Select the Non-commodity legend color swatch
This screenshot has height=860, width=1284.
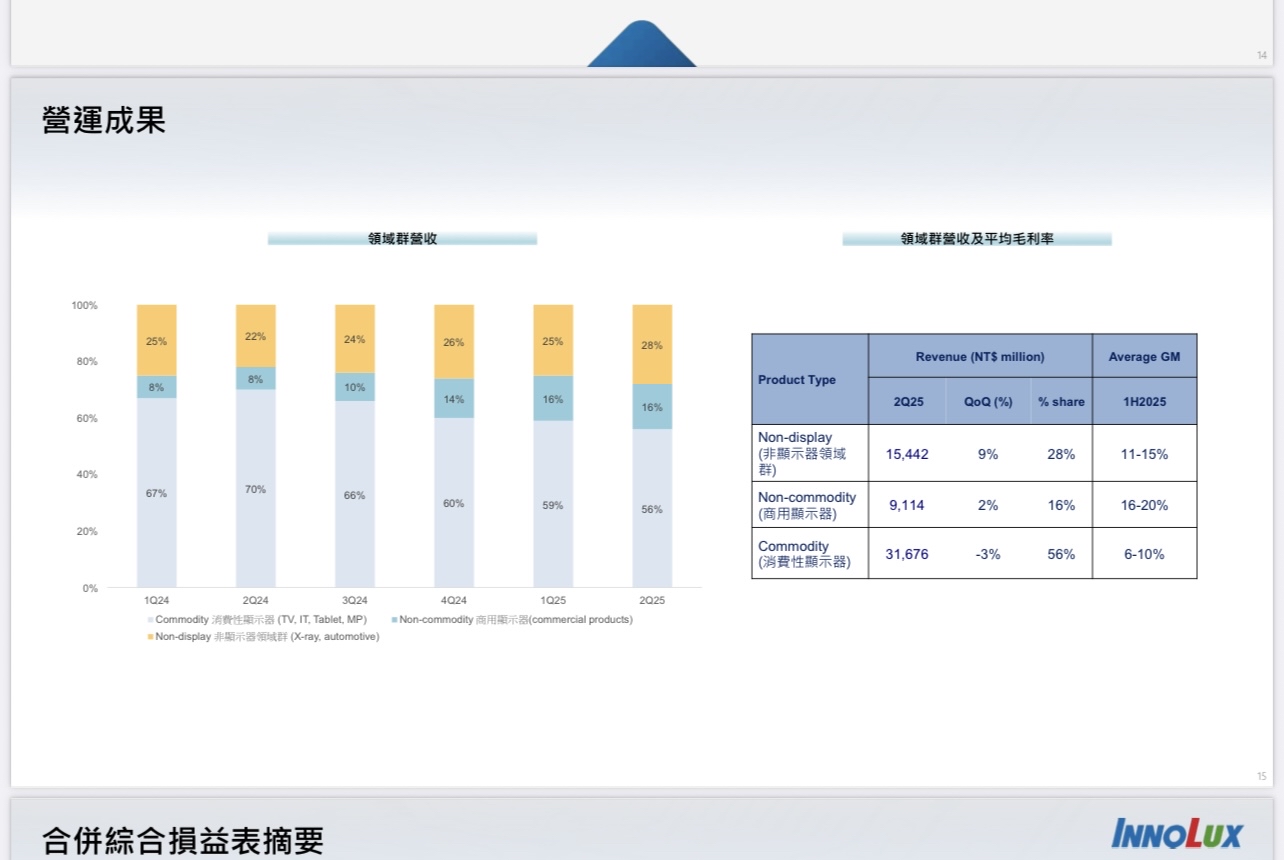point(395,620)
